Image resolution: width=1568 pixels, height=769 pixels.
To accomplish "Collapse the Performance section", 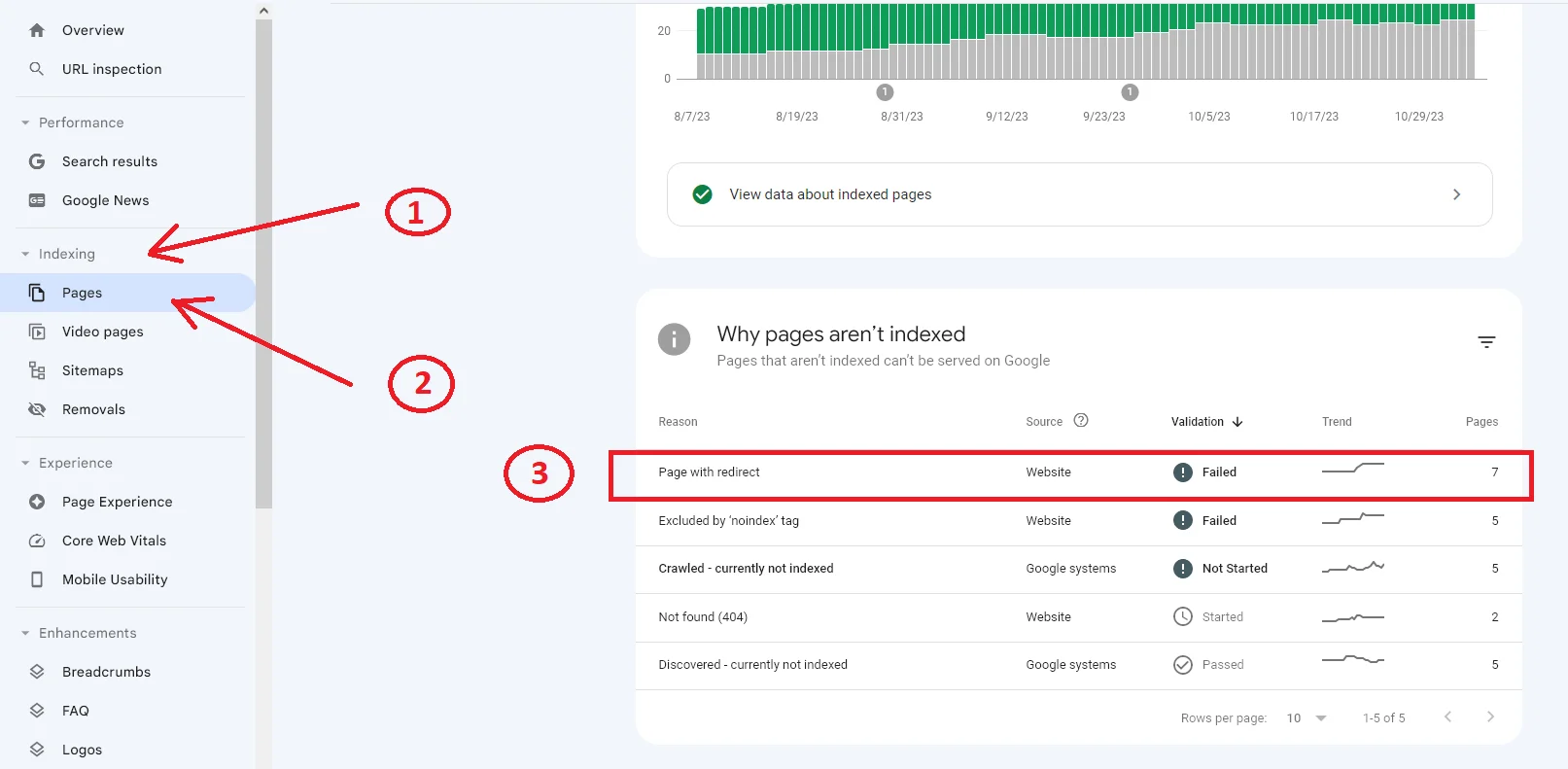I will point(25,122).
